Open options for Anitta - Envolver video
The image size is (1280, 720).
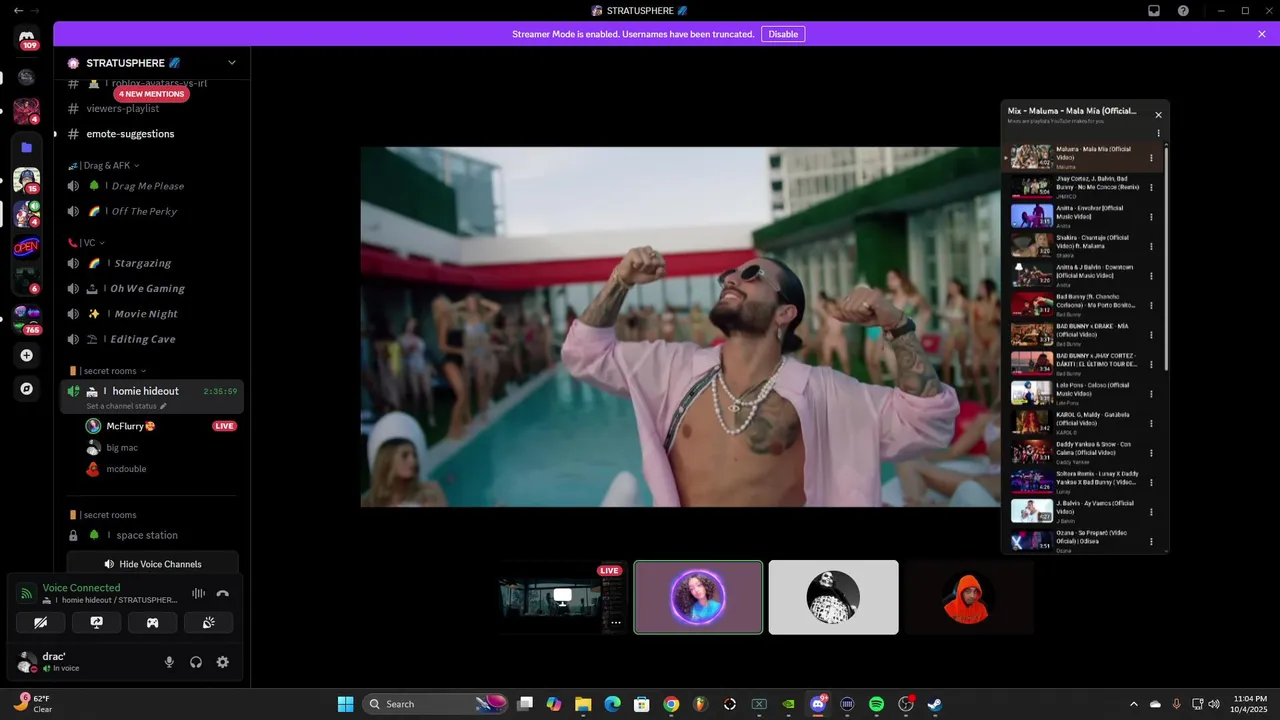click(x=1151, y=217)
